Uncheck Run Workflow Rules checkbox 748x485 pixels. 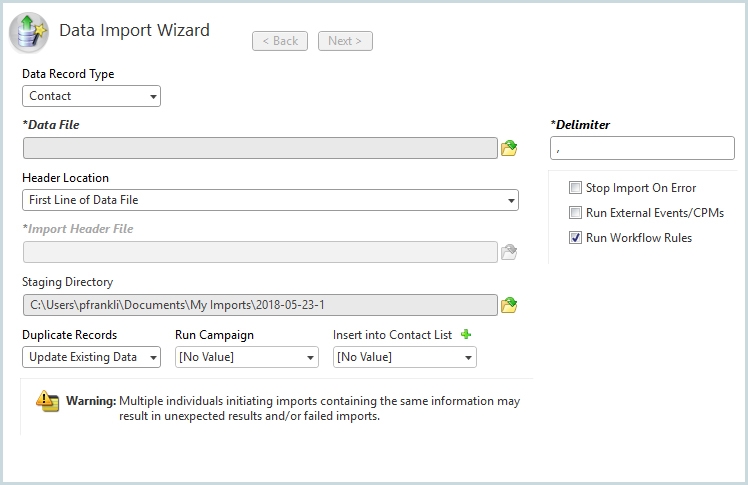(x=575, y=238)
